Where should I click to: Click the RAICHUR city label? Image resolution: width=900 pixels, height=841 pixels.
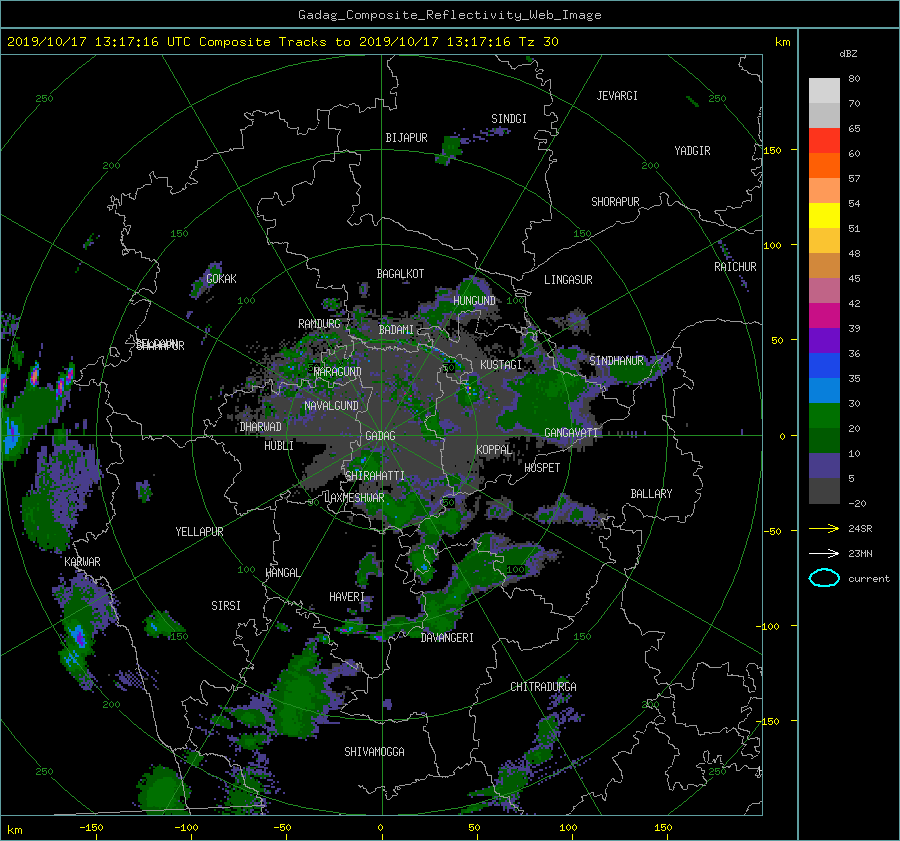point(735,267)
